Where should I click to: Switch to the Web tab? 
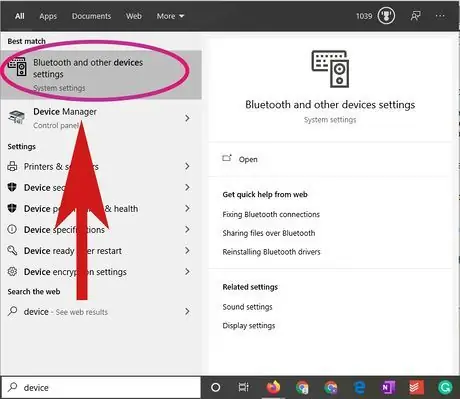pos(134,16)
